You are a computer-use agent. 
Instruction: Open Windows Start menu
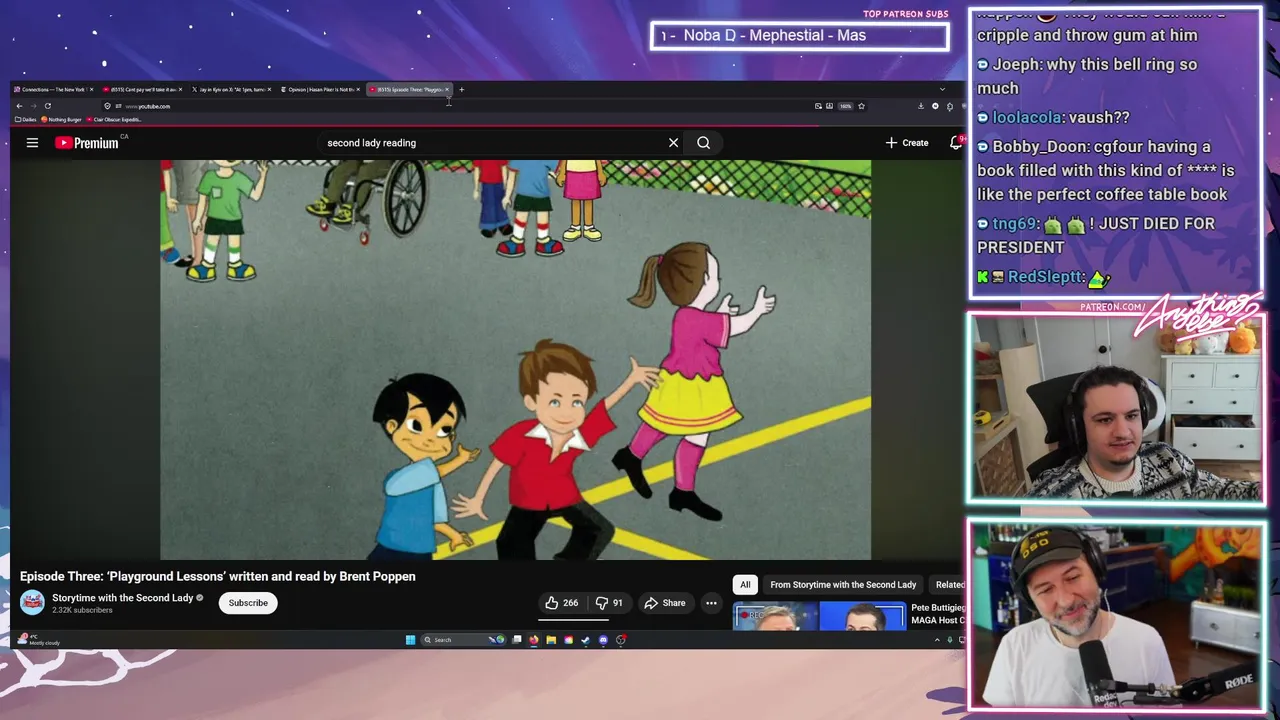[410, 640]
